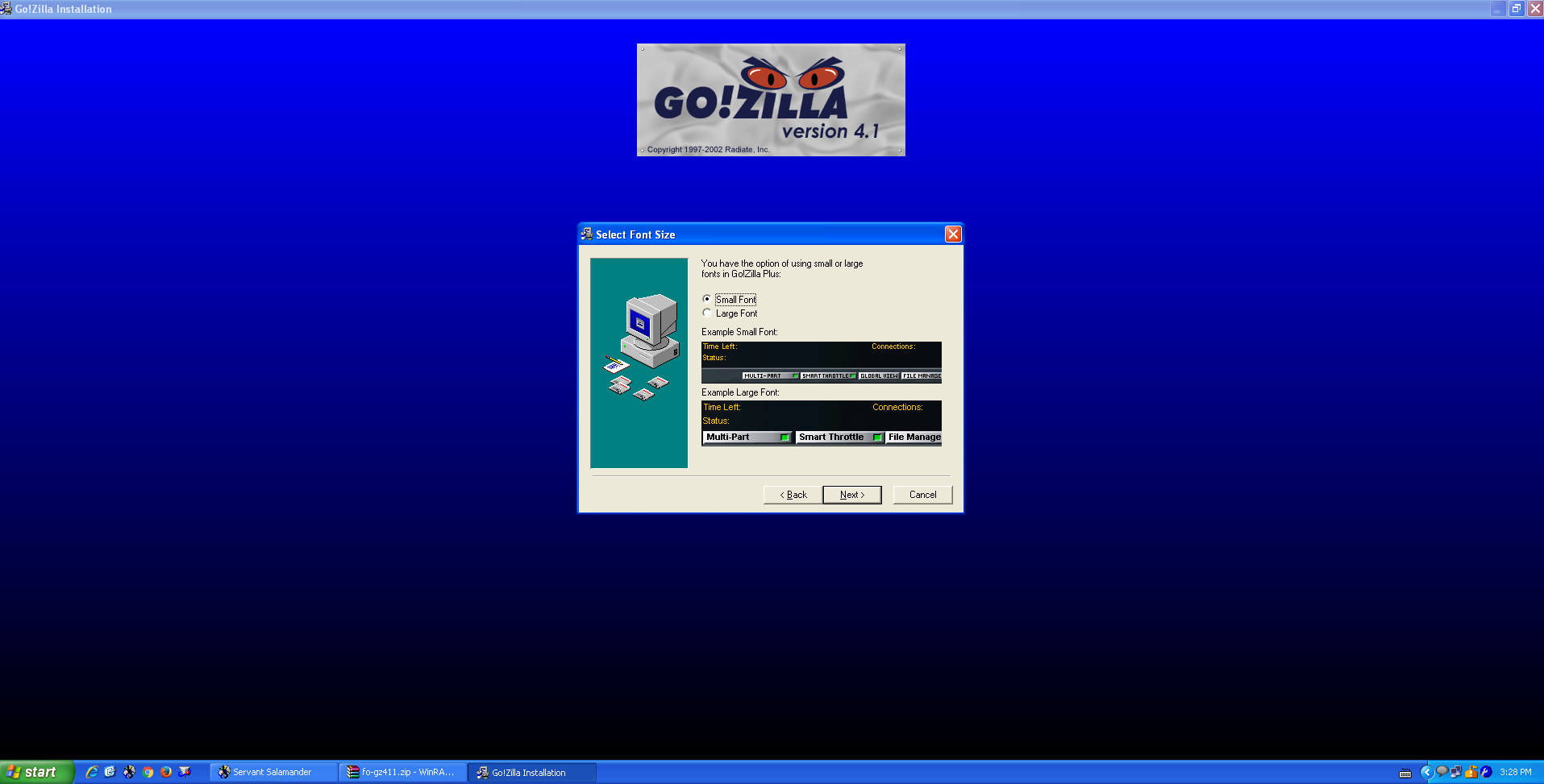
Task: Click the last Quick Launch icon
Action: 185,772
